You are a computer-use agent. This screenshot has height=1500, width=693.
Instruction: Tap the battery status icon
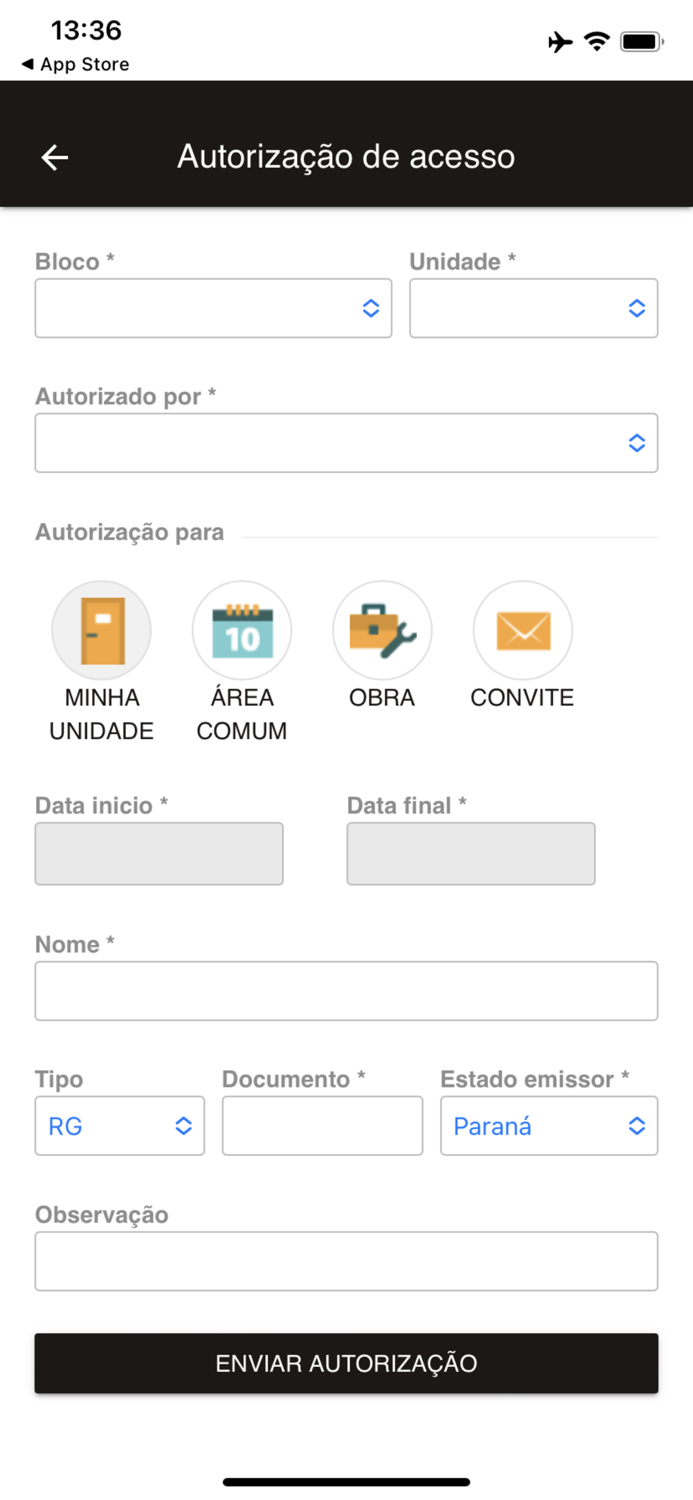[x=639, y=41]
